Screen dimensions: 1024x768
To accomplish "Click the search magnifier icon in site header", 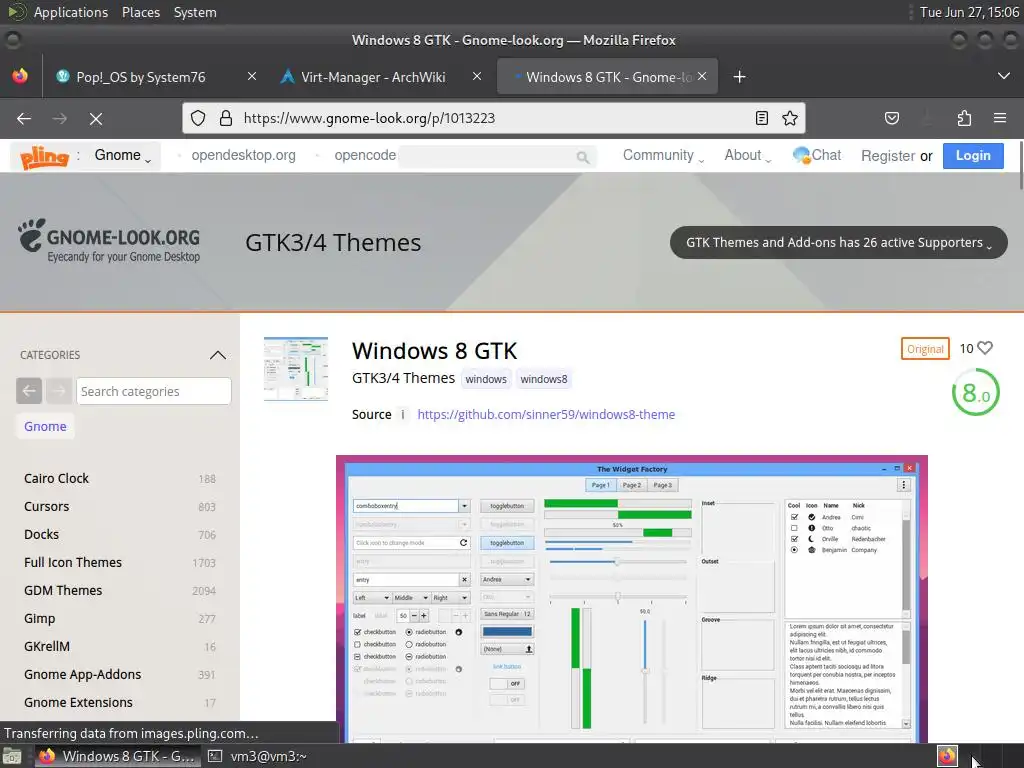I will 583,157.
